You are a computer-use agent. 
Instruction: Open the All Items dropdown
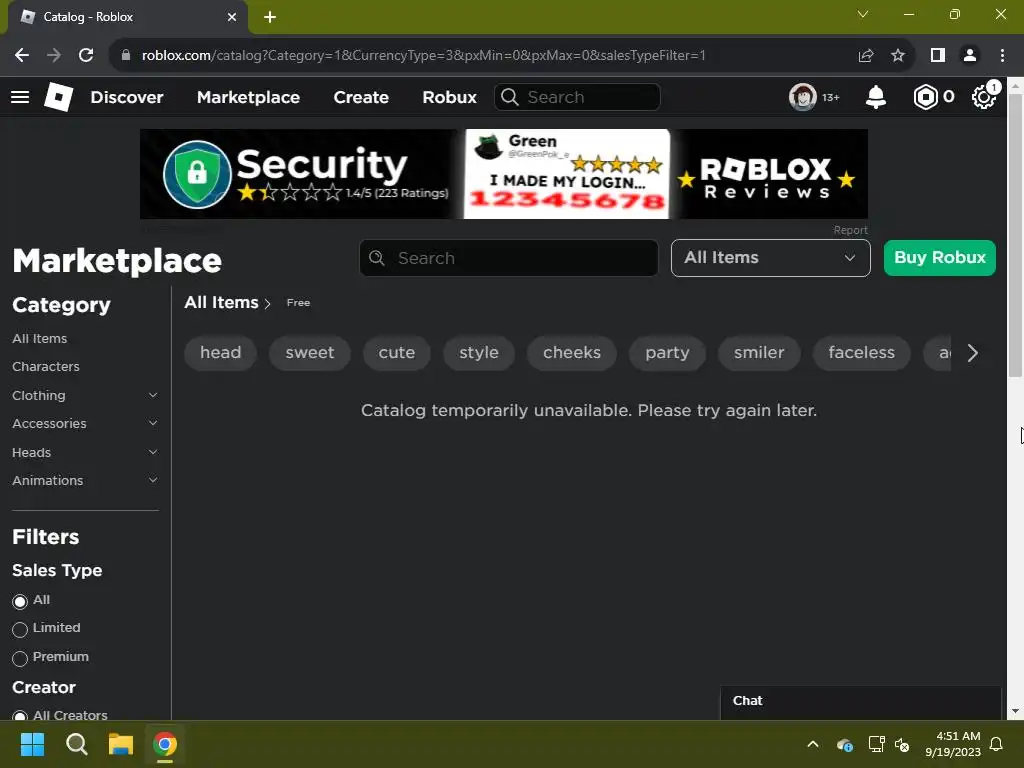tap(771, 258)
